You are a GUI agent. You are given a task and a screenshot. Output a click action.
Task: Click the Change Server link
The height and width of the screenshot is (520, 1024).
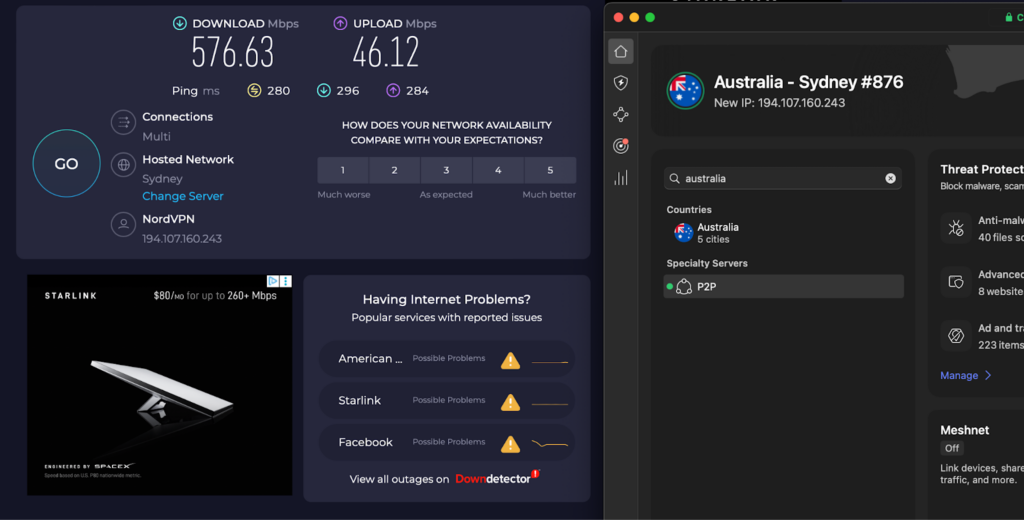tap(183, 196)
